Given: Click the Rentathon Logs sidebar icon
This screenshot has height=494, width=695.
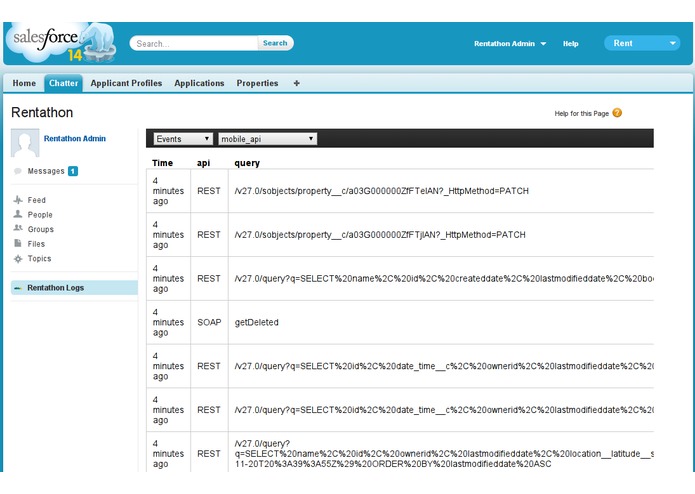Looking at the screenshot, I should (18, 288).
